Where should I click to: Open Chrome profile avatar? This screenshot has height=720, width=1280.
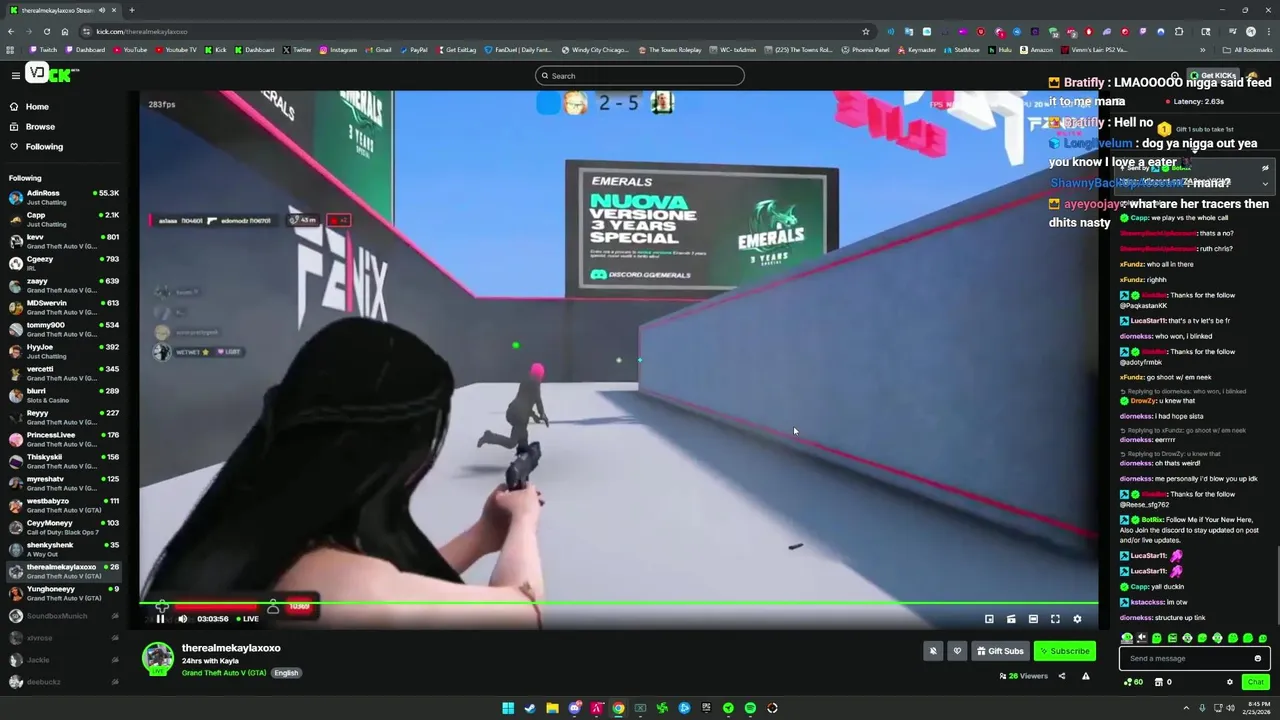[1250, 31]
